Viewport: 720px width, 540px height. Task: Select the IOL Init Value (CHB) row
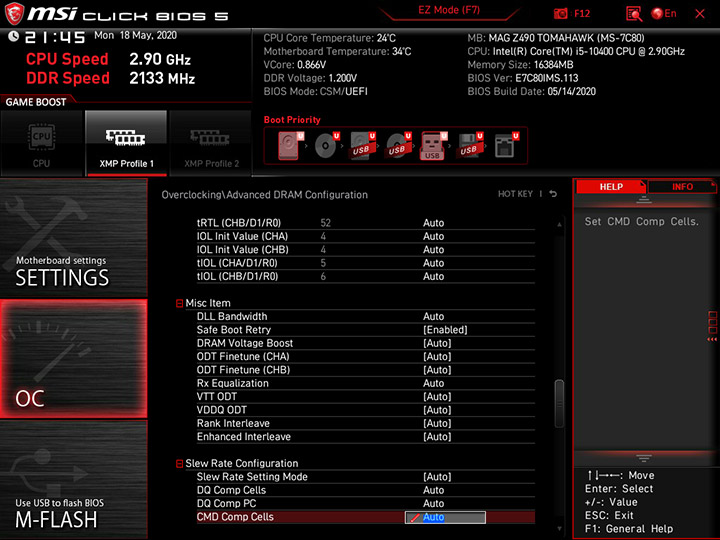pyautogui.click(x=366, y=249)
